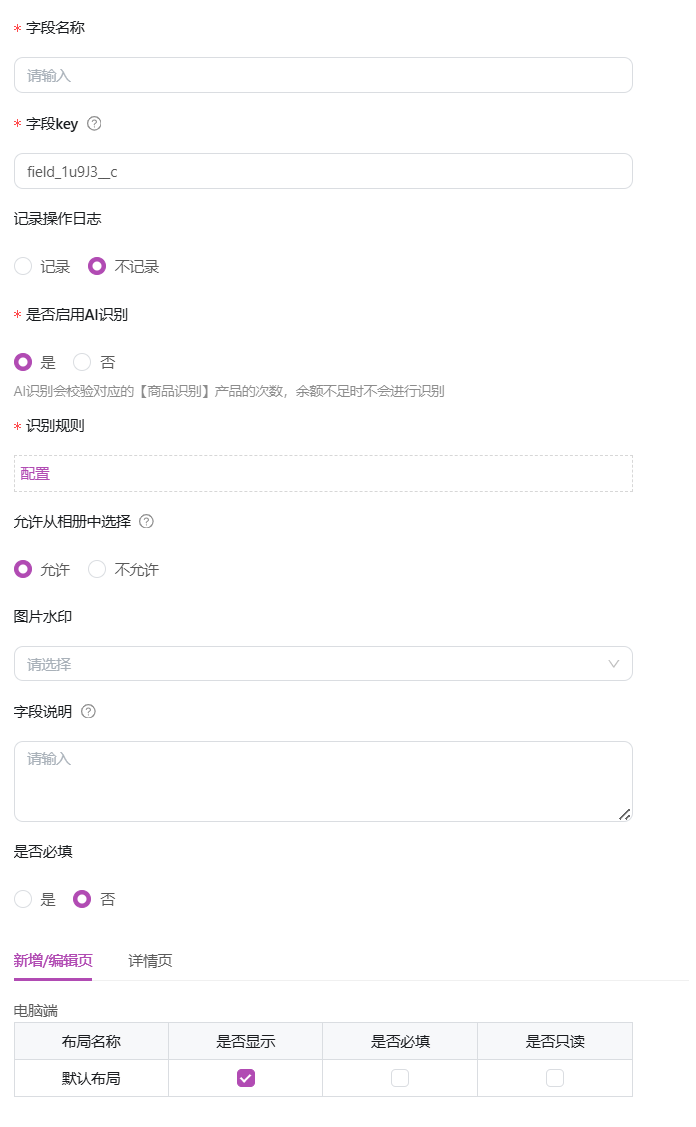The width and height of the screenshot is (696, 1127).
Task: Click resize handle of 字段说明 textarea
Action: tap(625, 814)
